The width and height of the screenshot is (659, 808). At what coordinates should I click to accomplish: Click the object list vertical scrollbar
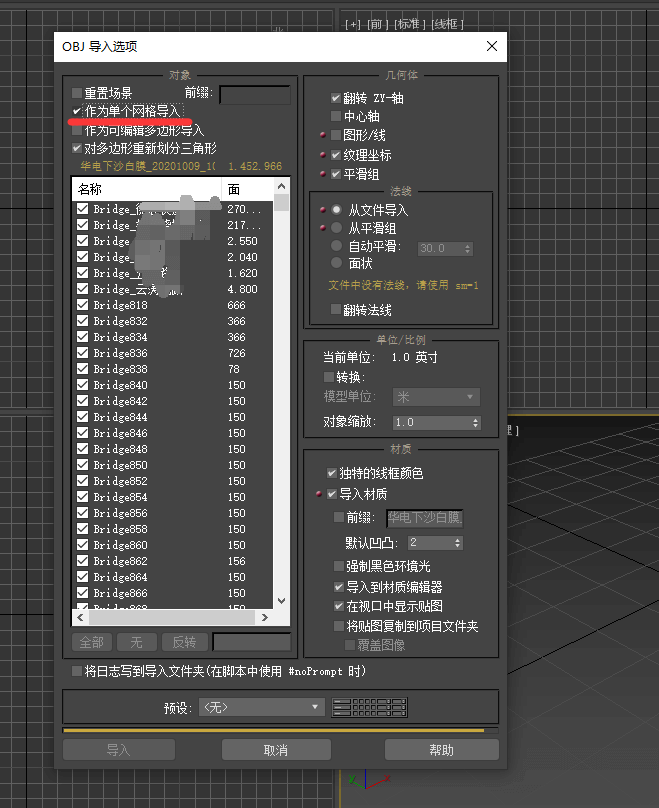point(282,400)
